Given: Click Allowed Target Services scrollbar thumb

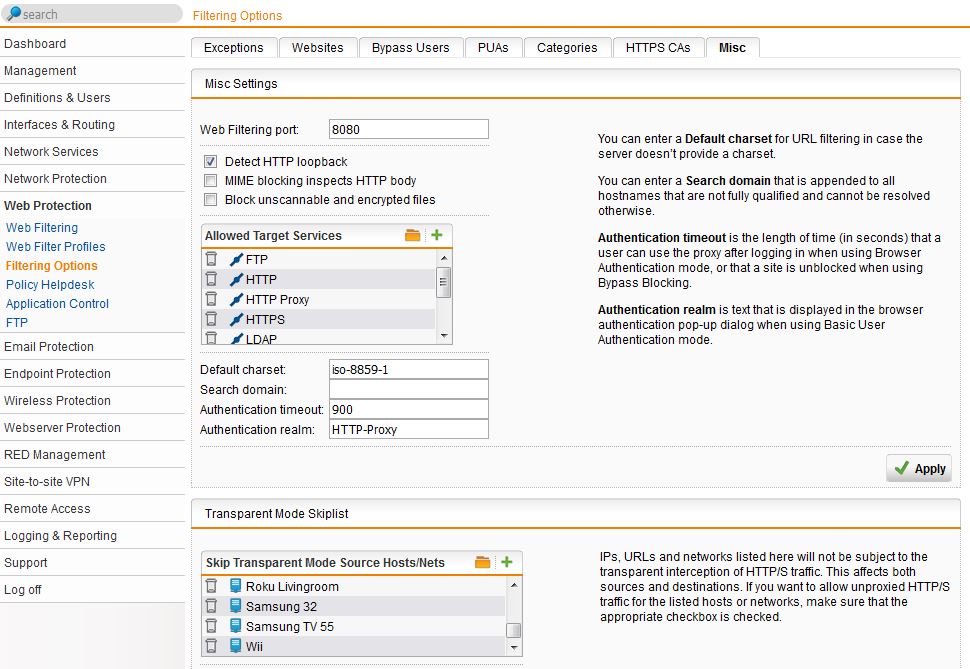Looking at the screenshot, I should (x=443, y=282).
